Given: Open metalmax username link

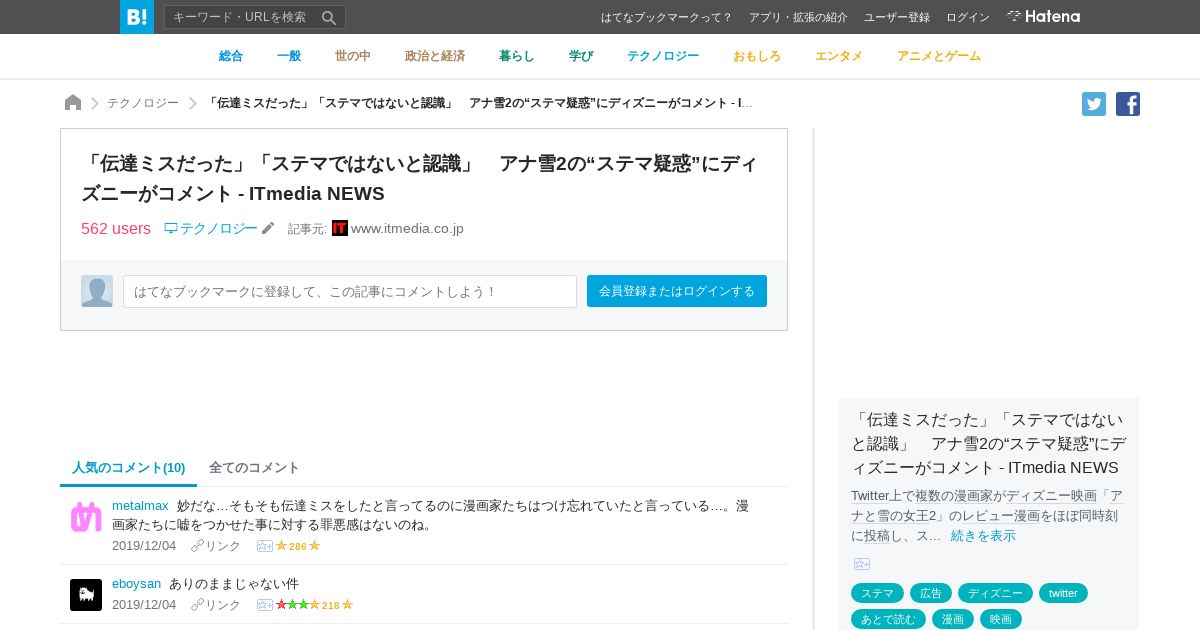Looking at the screenshot, I should point(140,506).
